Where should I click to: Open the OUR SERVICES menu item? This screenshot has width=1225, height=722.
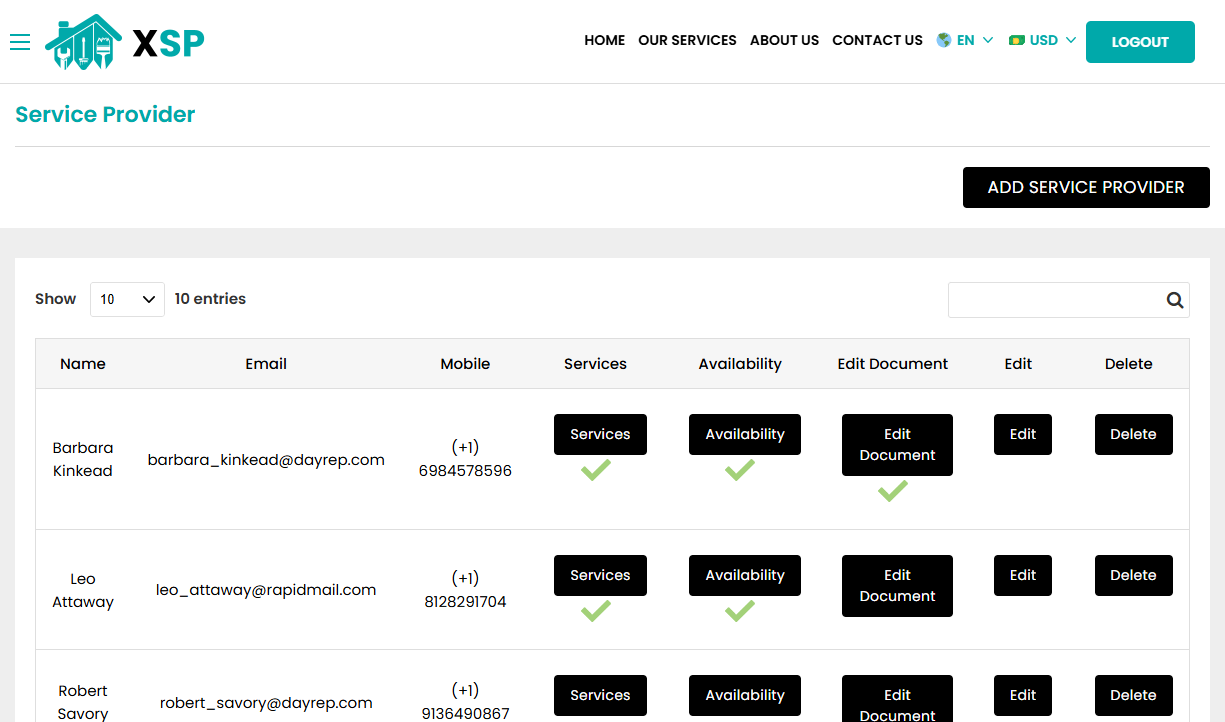[687, 40]
